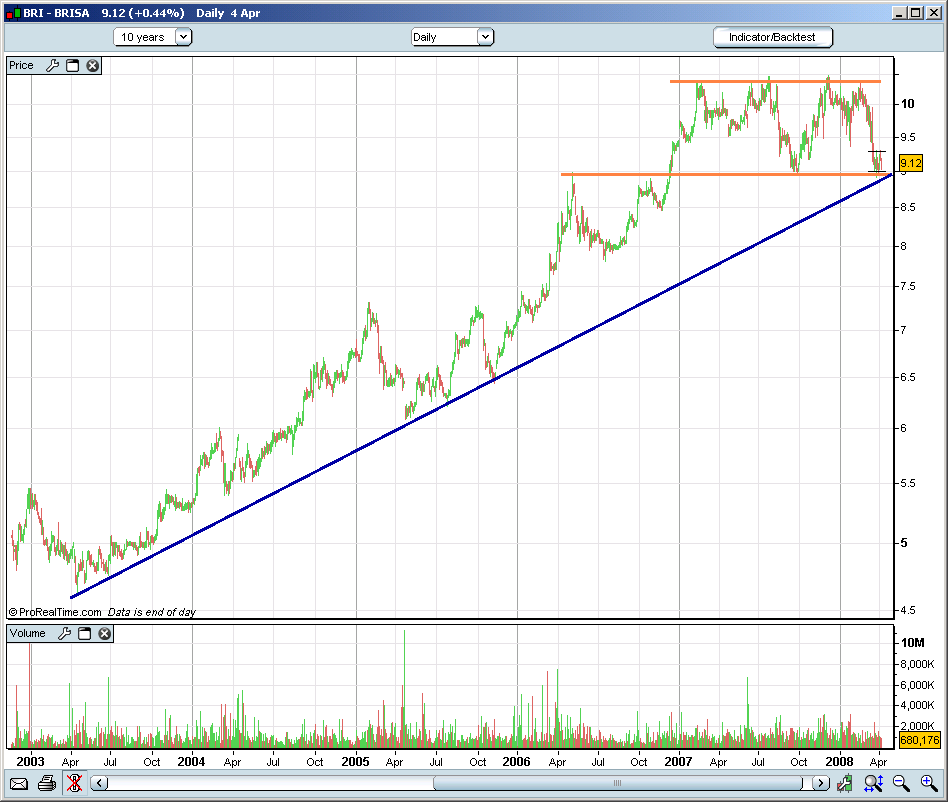Zoom in on the chart
The image size is (948, 802).
click(929, 783)
